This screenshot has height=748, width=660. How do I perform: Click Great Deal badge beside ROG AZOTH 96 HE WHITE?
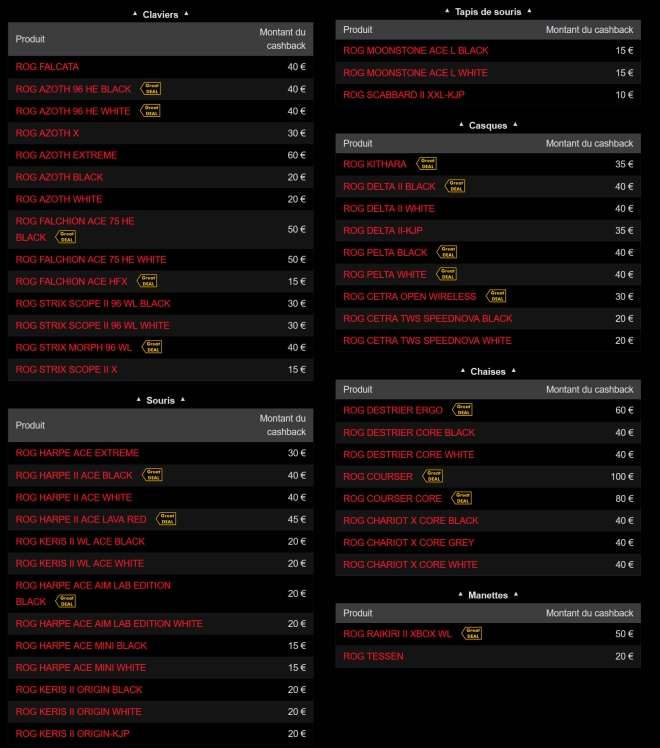point(150,111)
